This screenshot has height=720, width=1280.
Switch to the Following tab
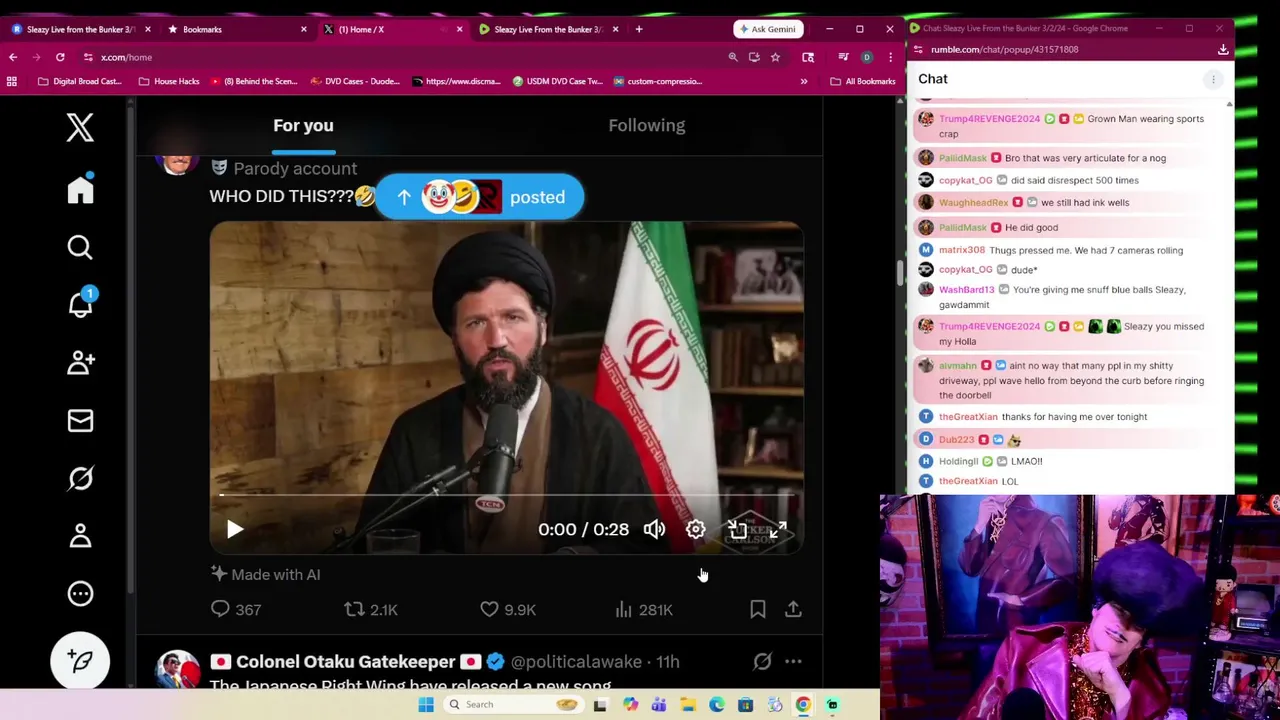click(x=647, y=125)
